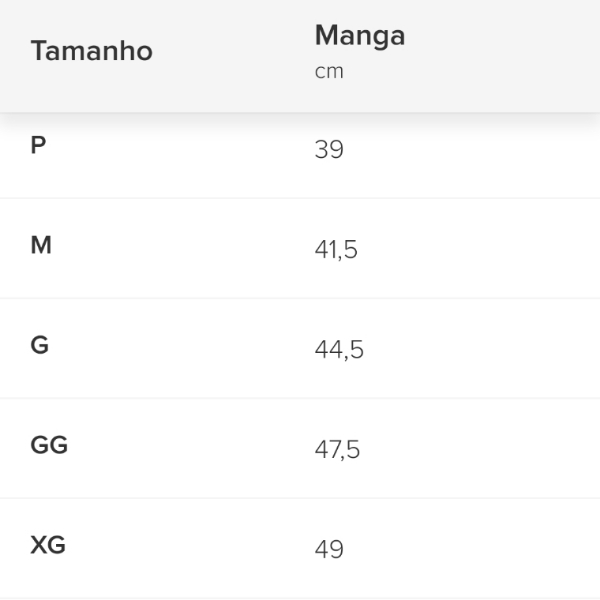600x600 pixels.
Task: Click the Manga value in the XG row
Action: coord(329,550)
